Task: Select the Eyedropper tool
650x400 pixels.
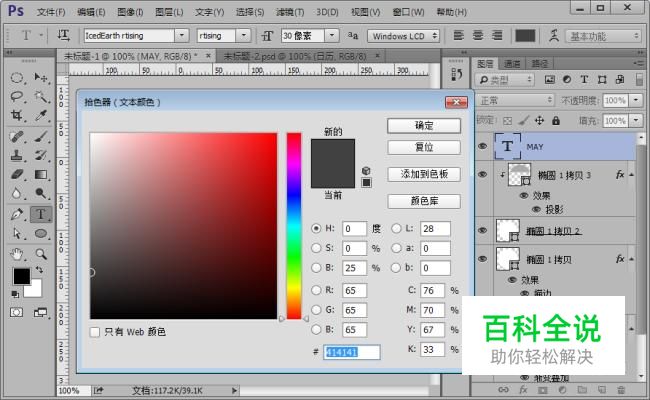Action: [x=41, y=115]
